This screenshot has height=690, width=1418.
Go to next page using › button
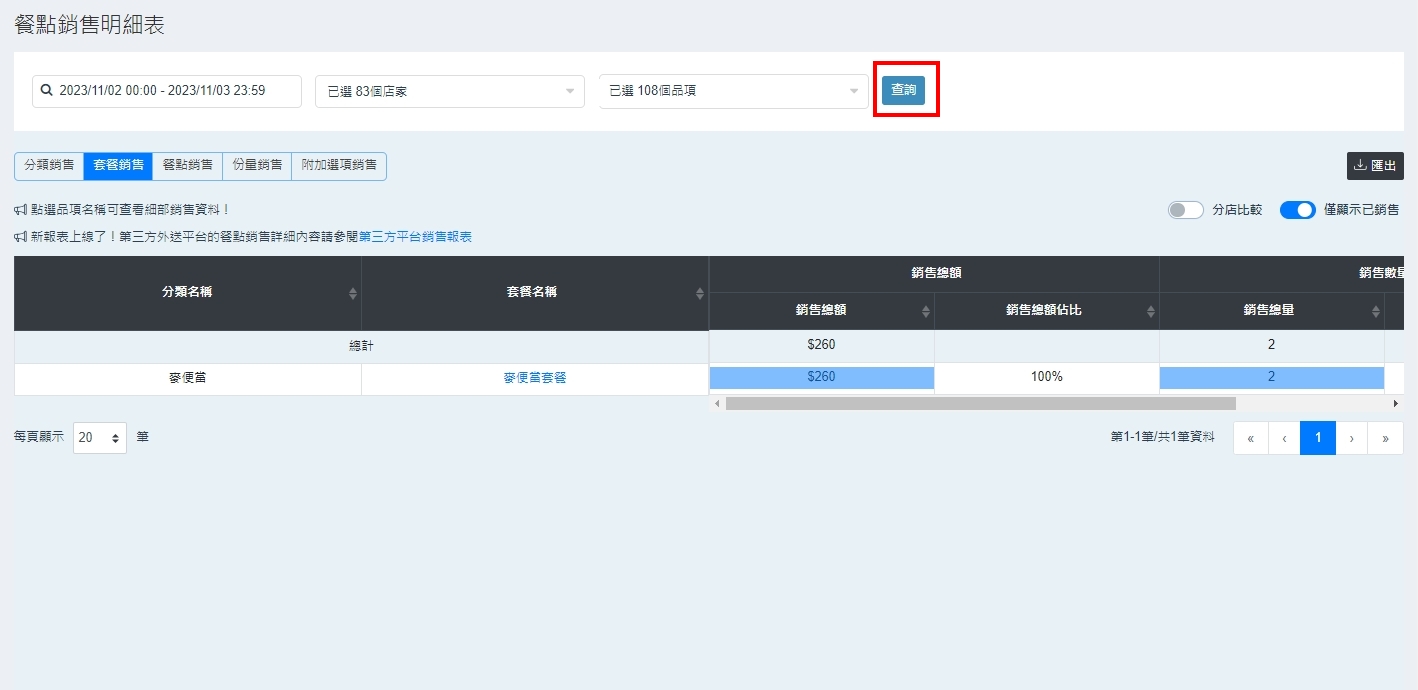point(1352,438)
